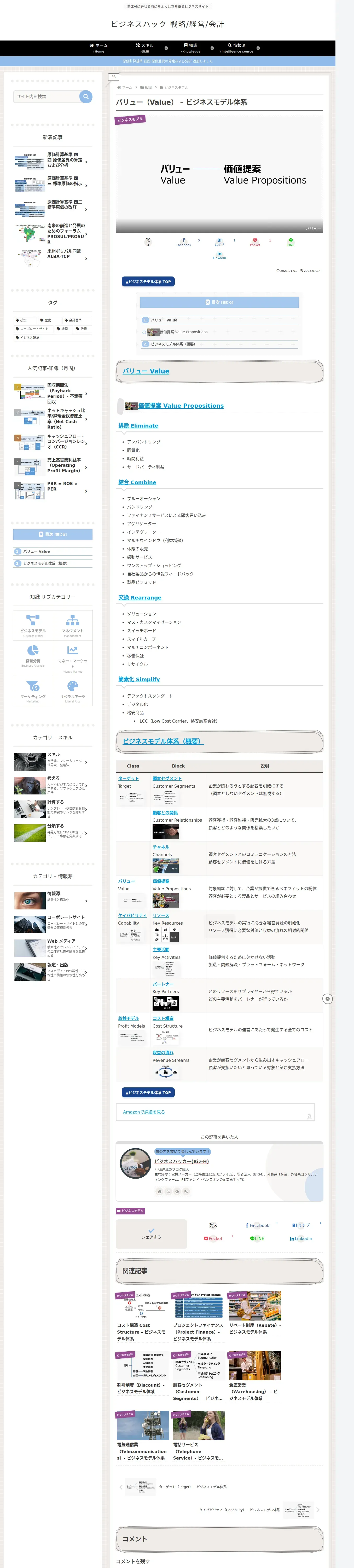Screen dimensions: 354x1568
Task: Open the 情報源 navigation menu item
Action: tap(237, 48)
